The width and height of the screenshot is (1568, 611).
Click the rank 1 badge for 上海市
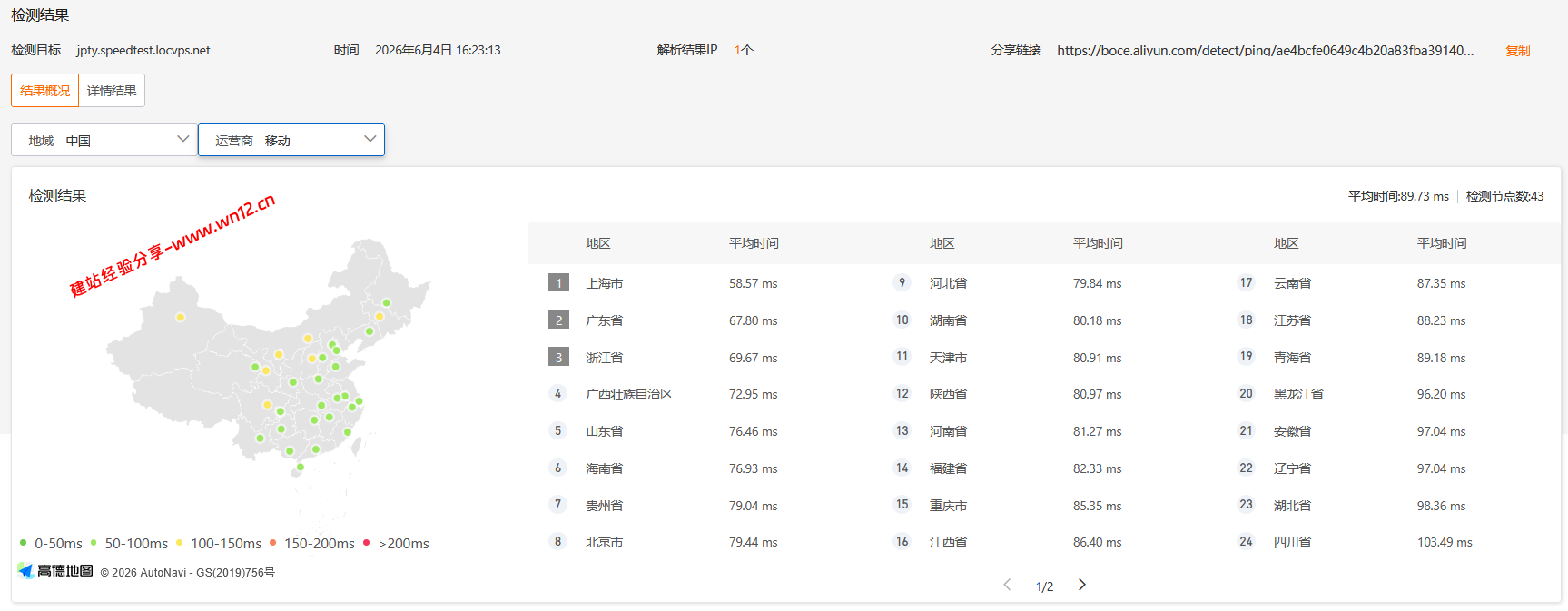click(x=558, y=283)
